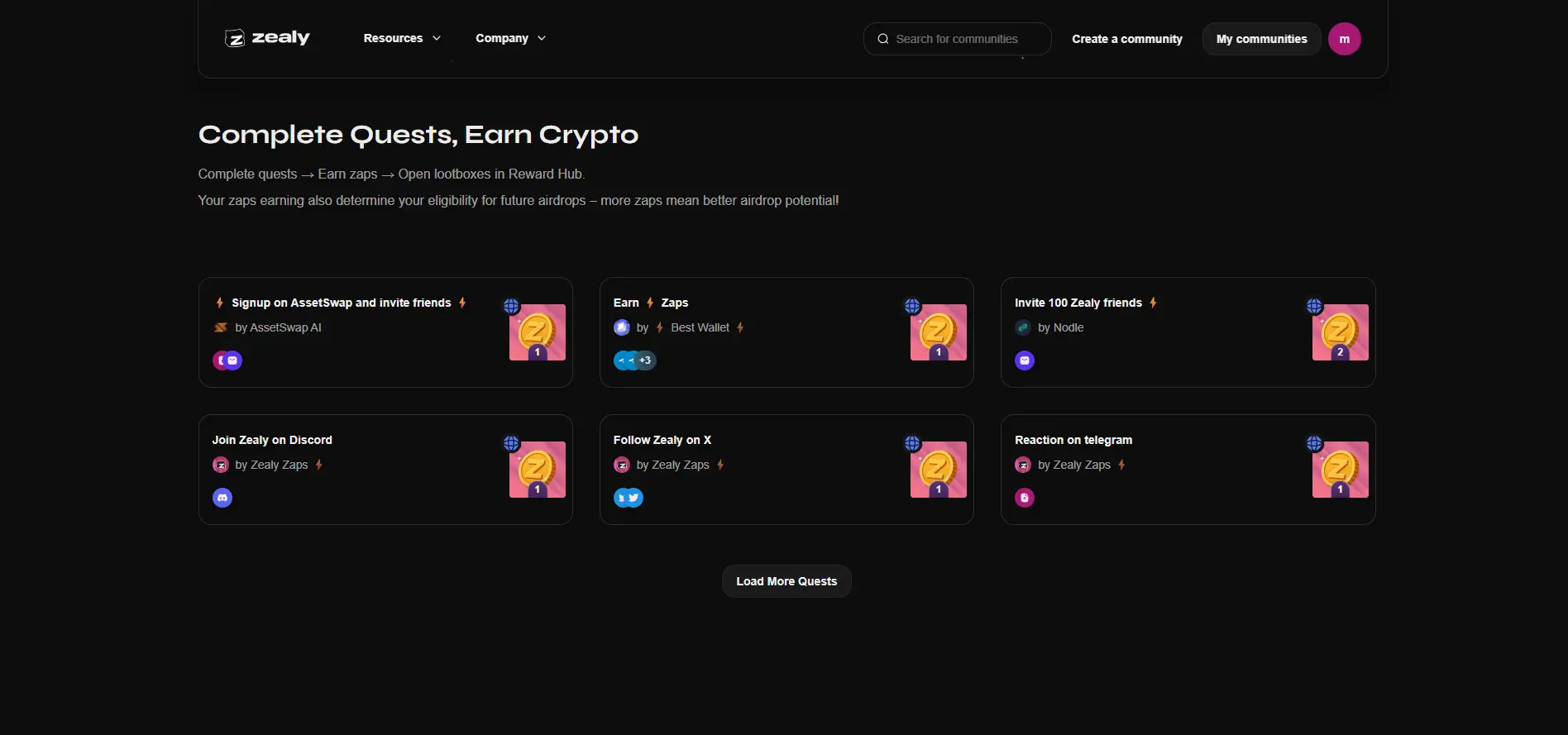Open My communities
This screenshot has height=735, width=1568.
tap(1261, 39)
